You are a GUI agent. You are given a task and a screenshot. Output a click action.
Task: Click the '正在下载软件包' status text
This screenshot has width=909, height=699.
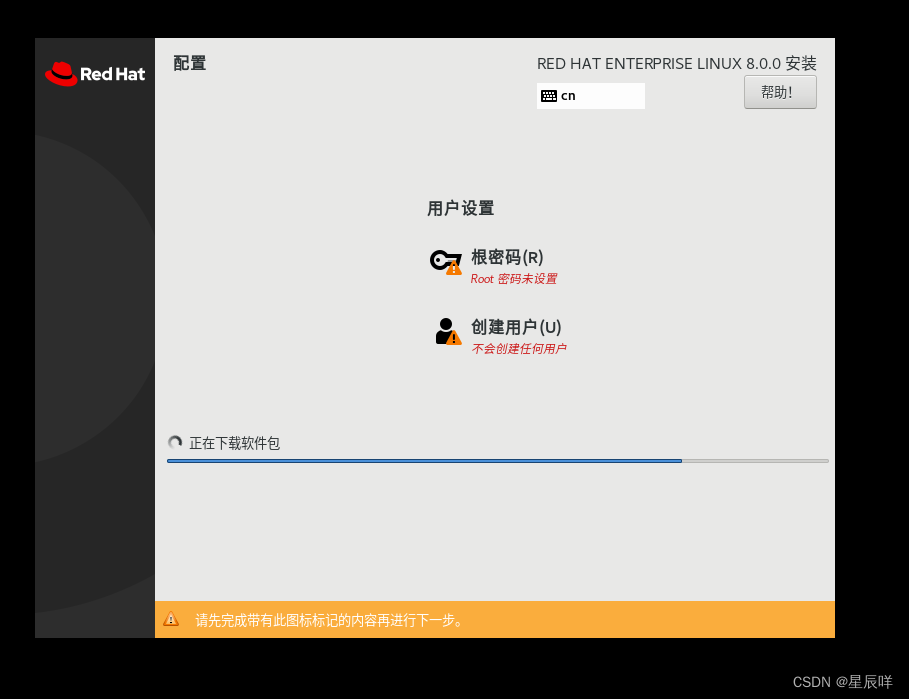(x=234, y=443)
